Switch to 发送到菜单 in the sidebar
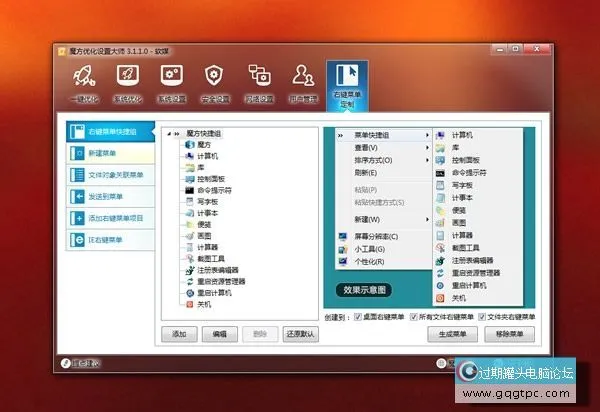600x412 pixels. (110, 197)
